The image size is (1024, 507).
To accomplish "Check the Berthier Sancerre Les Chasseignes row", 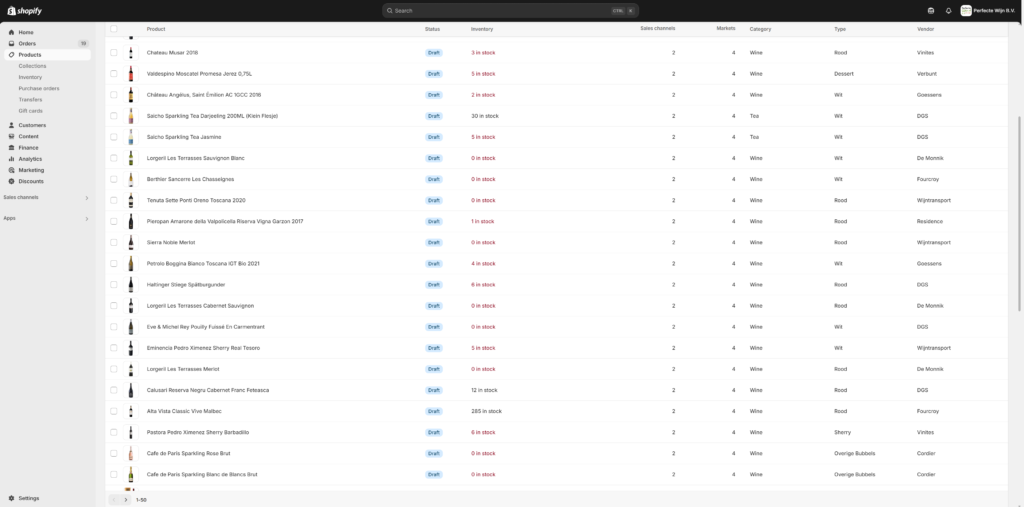I will [114, 179].
